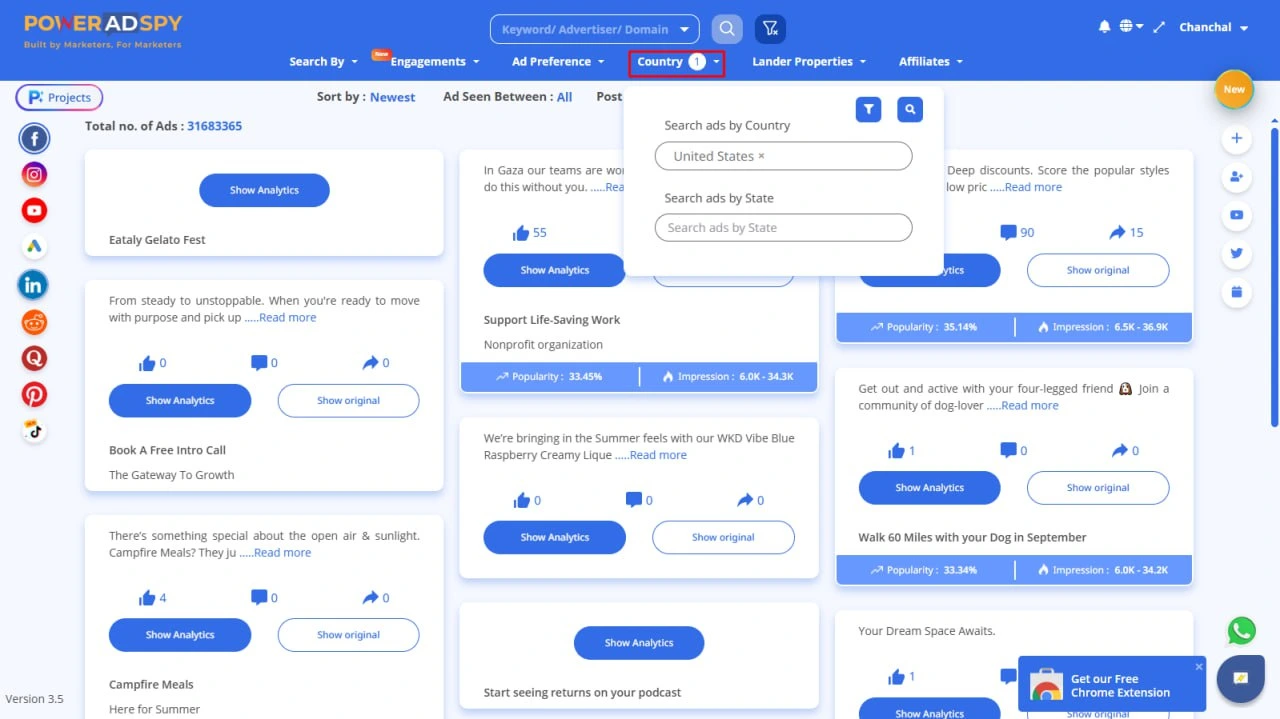Switch to the Quora ads platform
1280x719 pixels.
coord(34,358)
